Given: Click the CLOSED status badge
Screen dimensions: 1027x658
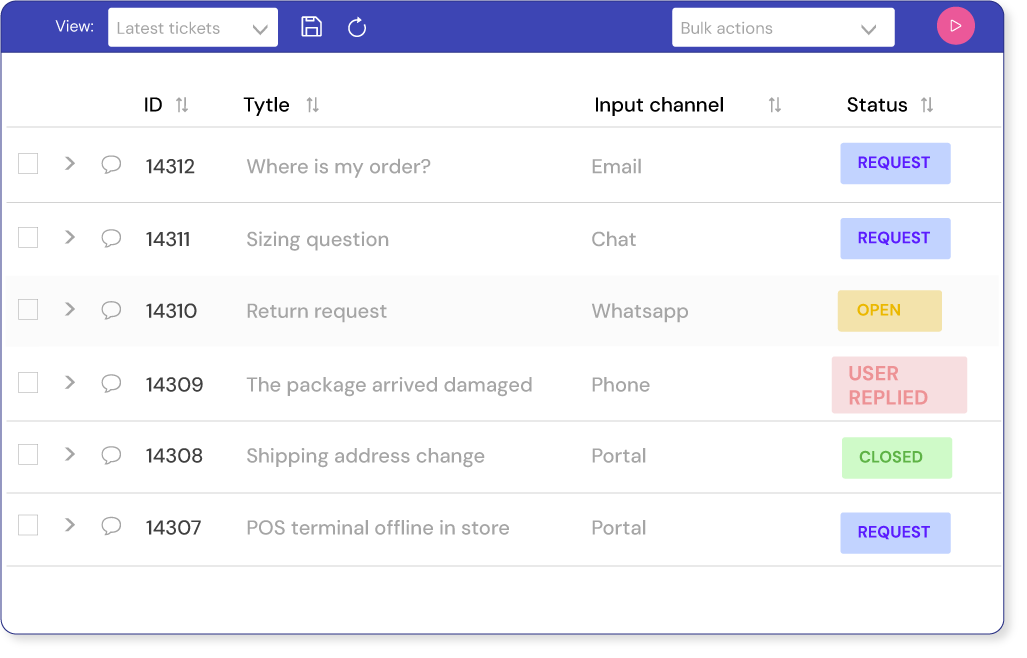Looking at the screenshot, I should click(897, 458).
